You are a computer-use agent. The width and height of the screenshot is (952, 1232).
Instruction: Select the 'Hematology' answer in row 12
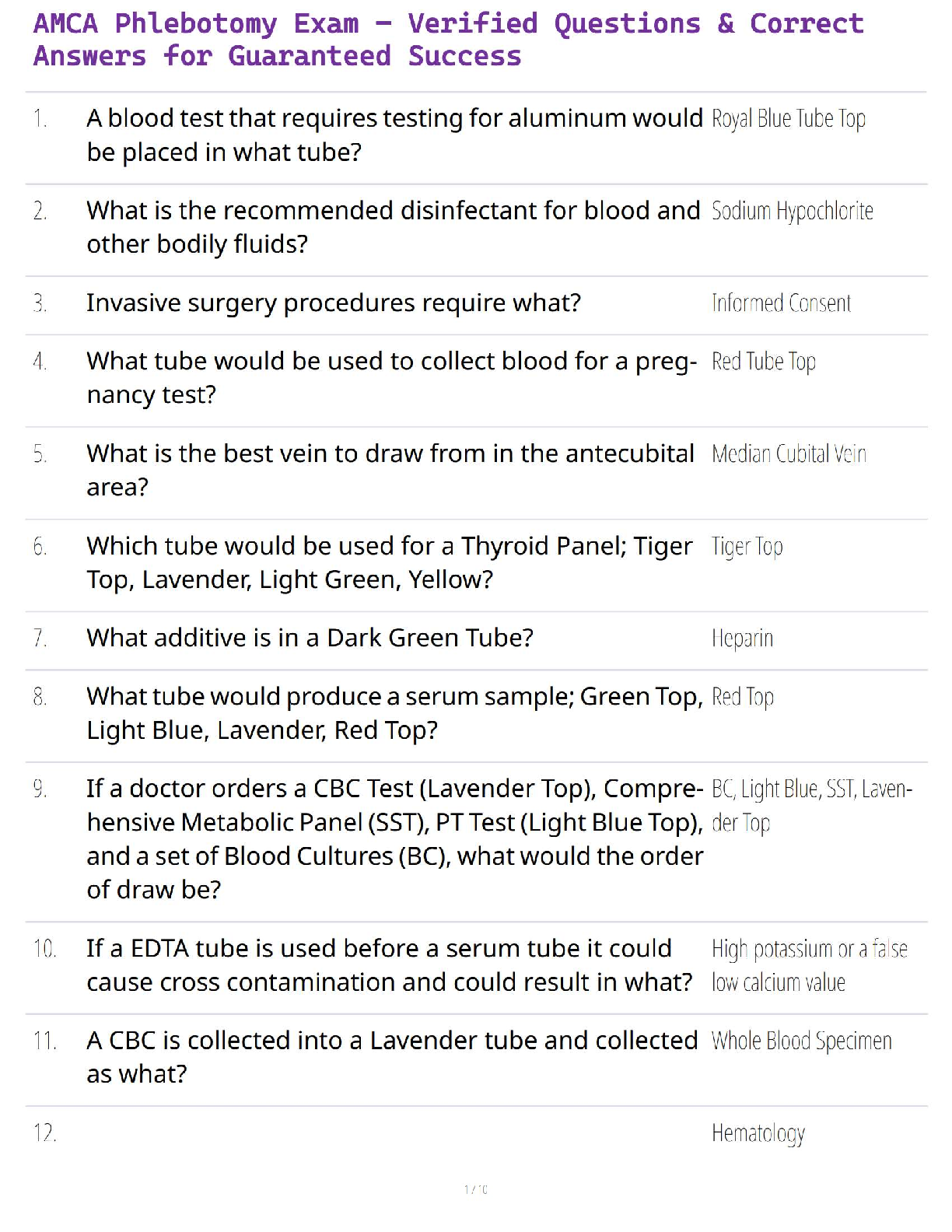click(758, 1134)
